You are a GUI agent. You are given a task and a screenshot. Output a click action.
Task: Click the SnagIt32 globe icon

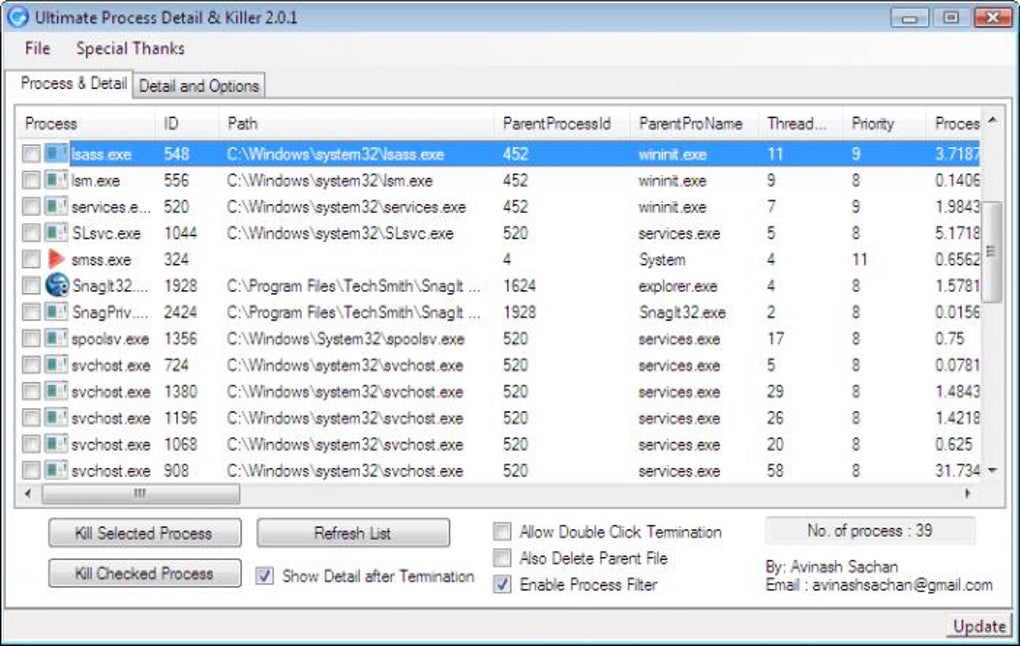(57, 285)
